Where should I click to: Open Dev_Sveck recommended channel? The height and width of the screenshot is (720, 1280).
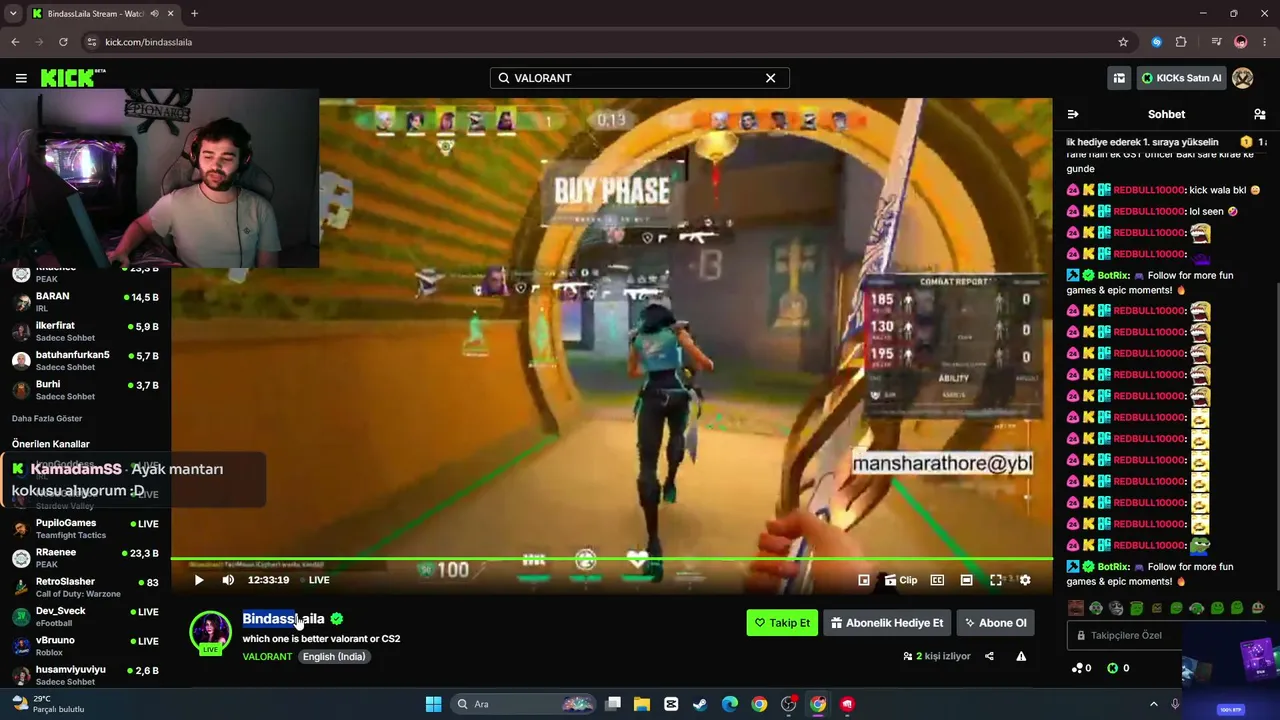pyautogui.click(x=85, y=617)
